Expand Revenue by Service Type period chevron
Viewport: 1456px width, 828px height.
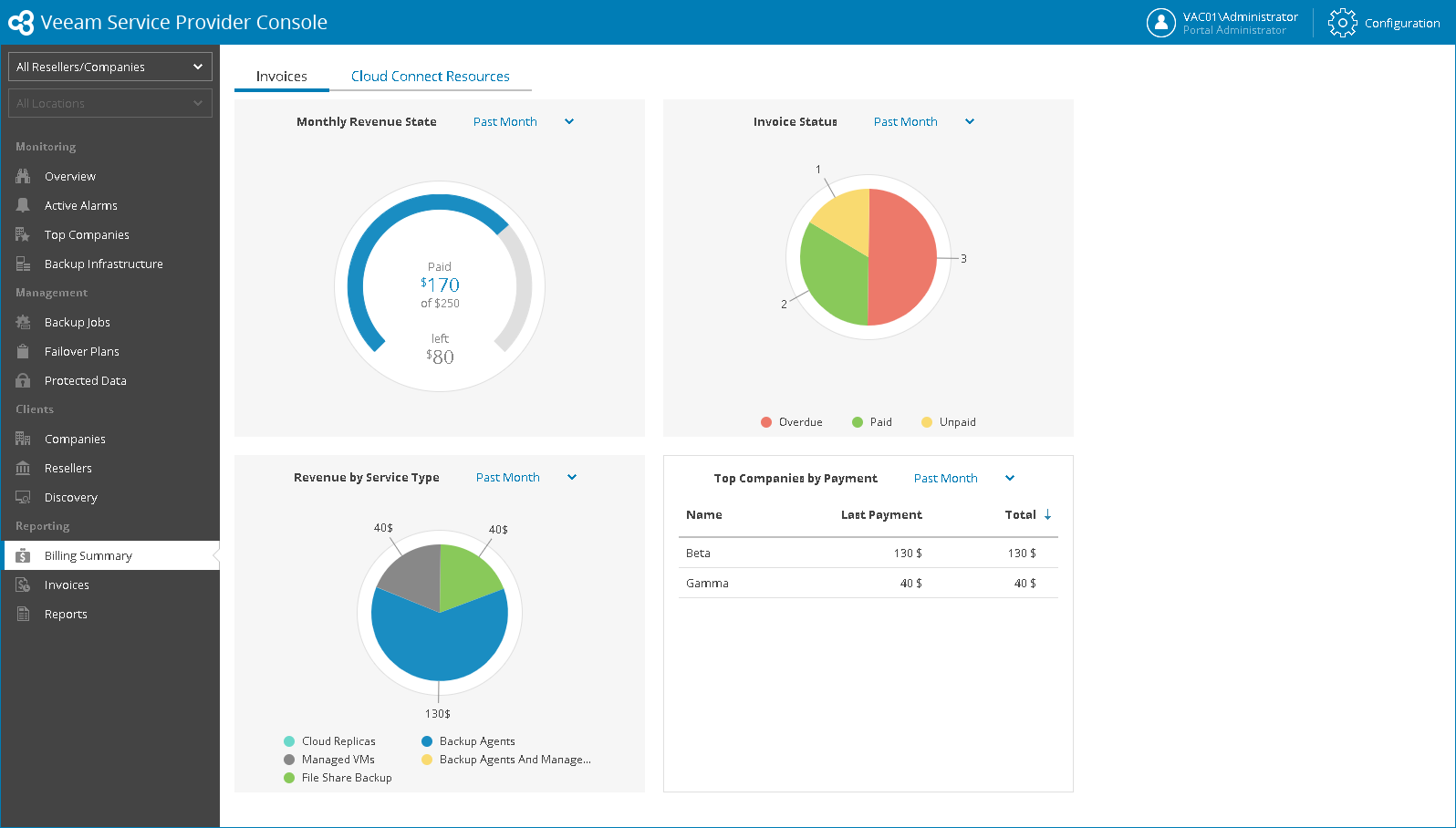coord(572,477)
